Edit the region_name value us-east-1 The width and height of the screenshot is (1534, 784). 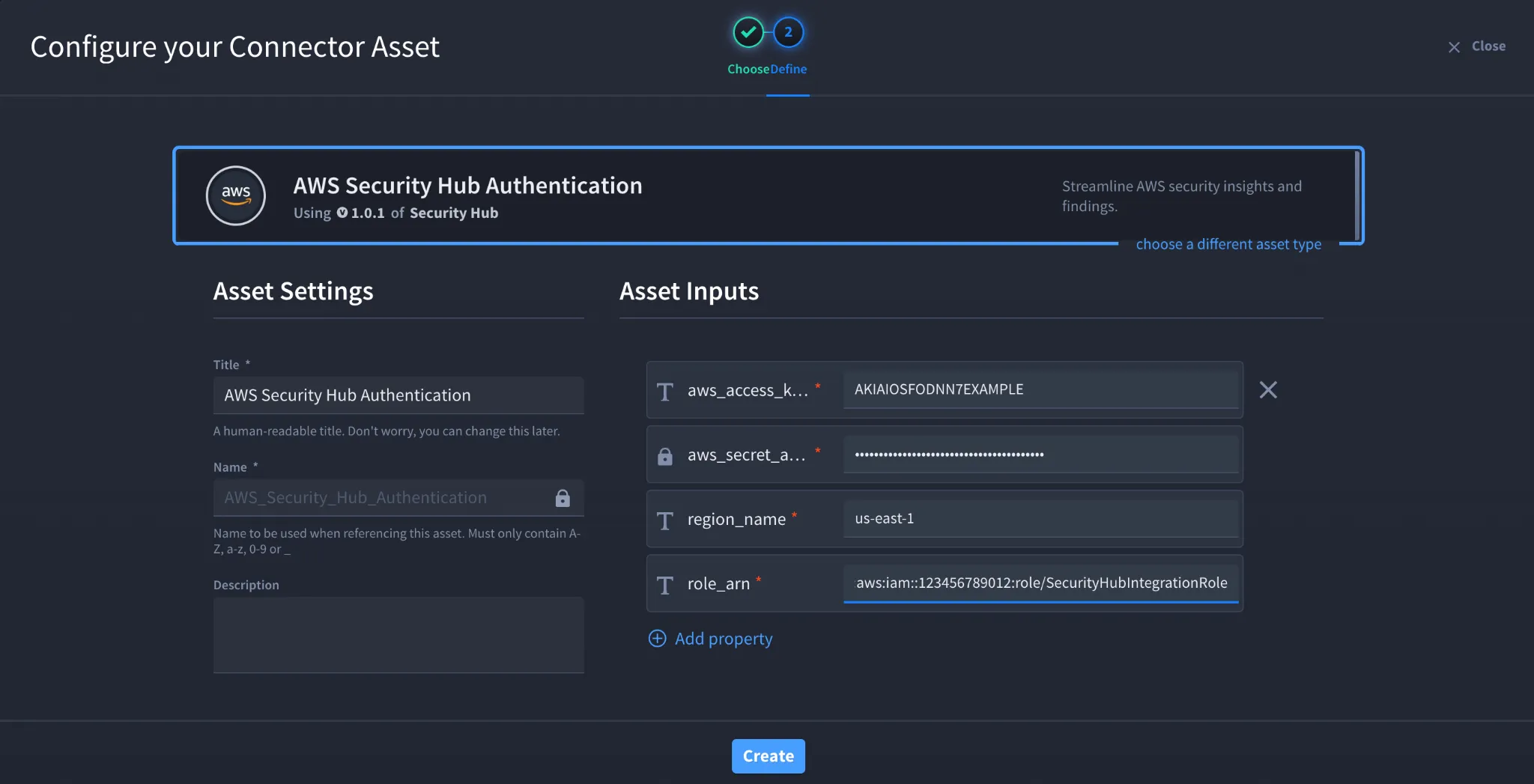click(1040, 518)
